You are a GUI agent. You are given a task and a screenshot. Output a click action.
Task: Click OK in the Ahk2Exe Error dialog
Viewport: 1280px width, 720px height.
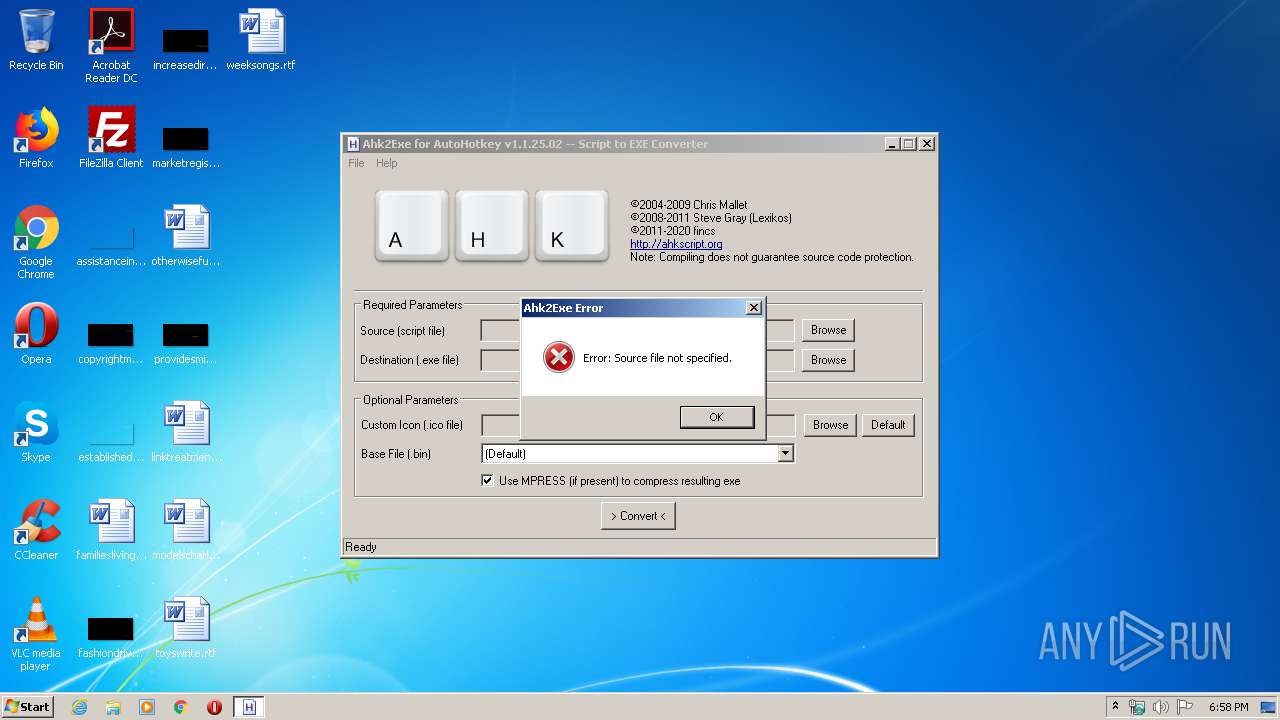(x=717, y=417)
